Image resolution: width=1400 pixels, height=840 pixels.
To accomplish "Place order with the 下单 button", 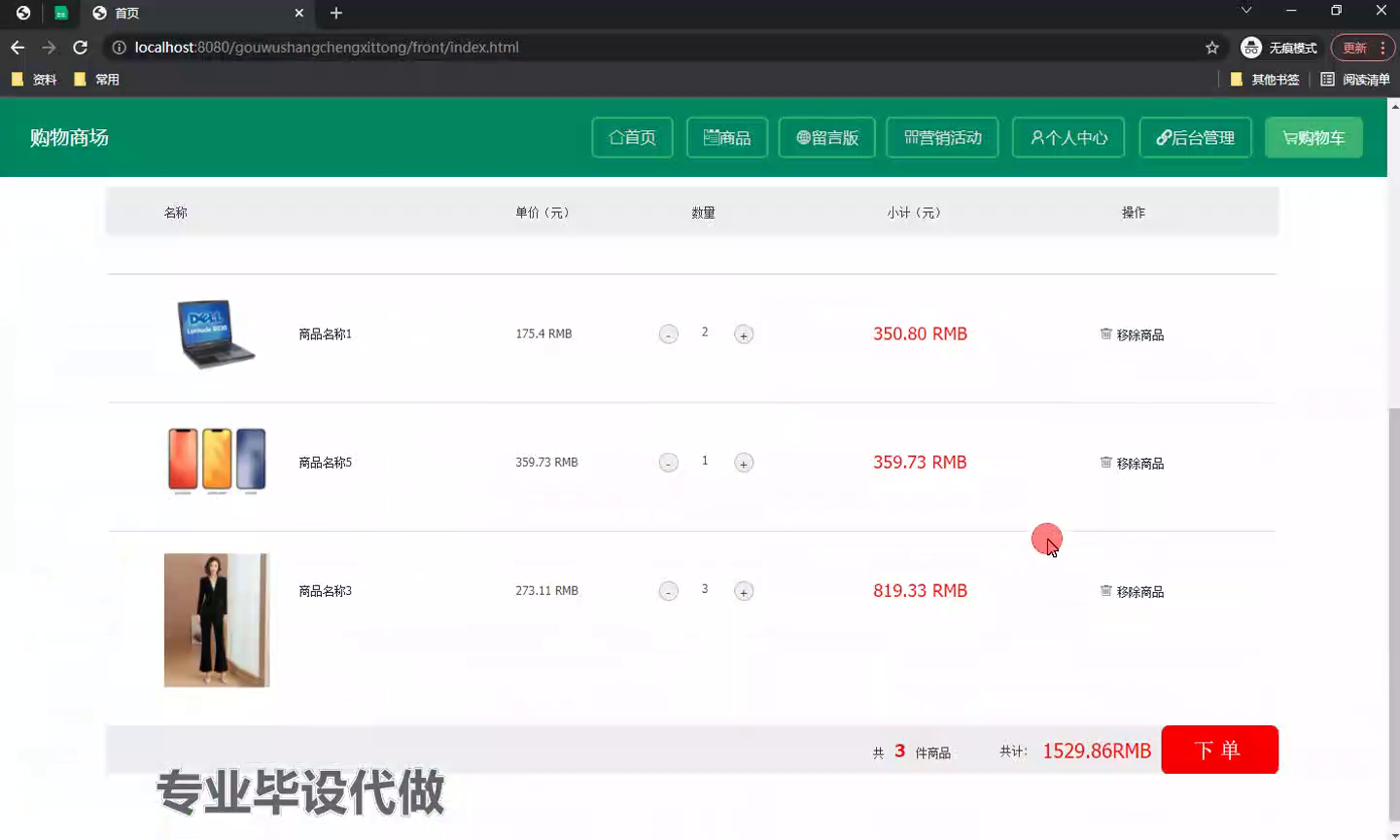I will pyautogui.click(x=1219, y=750).
